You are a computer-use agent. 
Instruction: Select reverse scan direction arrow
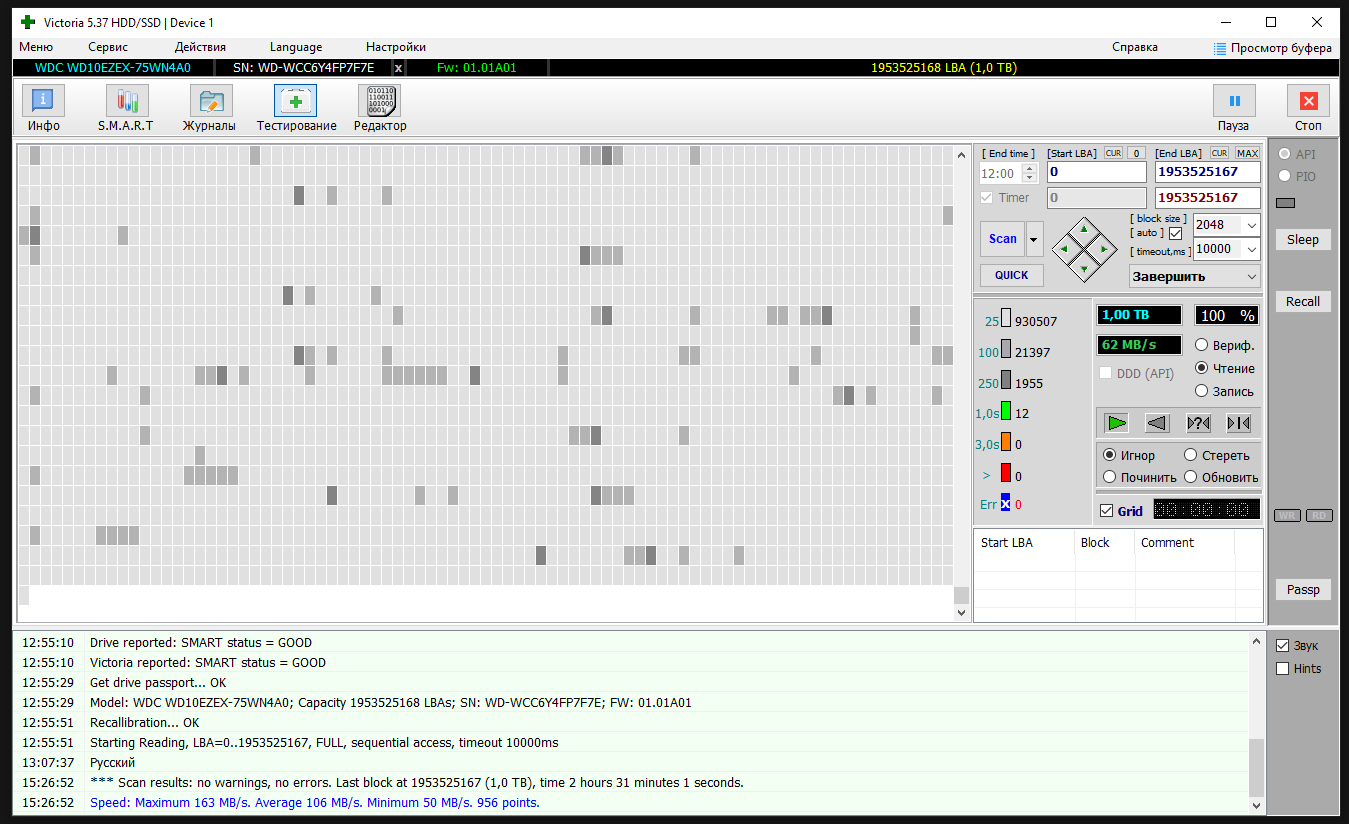[x=1157, y=423]
